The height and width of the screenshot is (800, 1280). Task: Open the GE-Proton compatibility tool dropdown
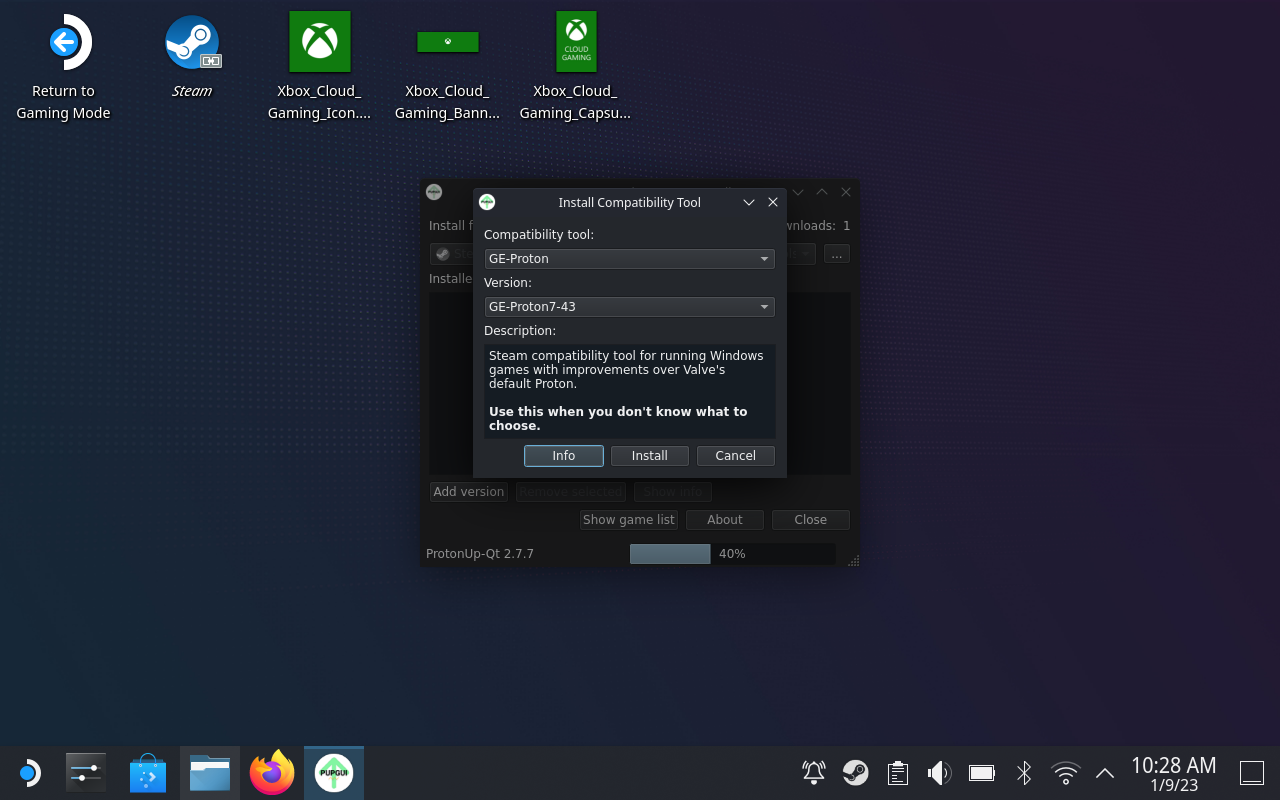[x=629, y=258]
